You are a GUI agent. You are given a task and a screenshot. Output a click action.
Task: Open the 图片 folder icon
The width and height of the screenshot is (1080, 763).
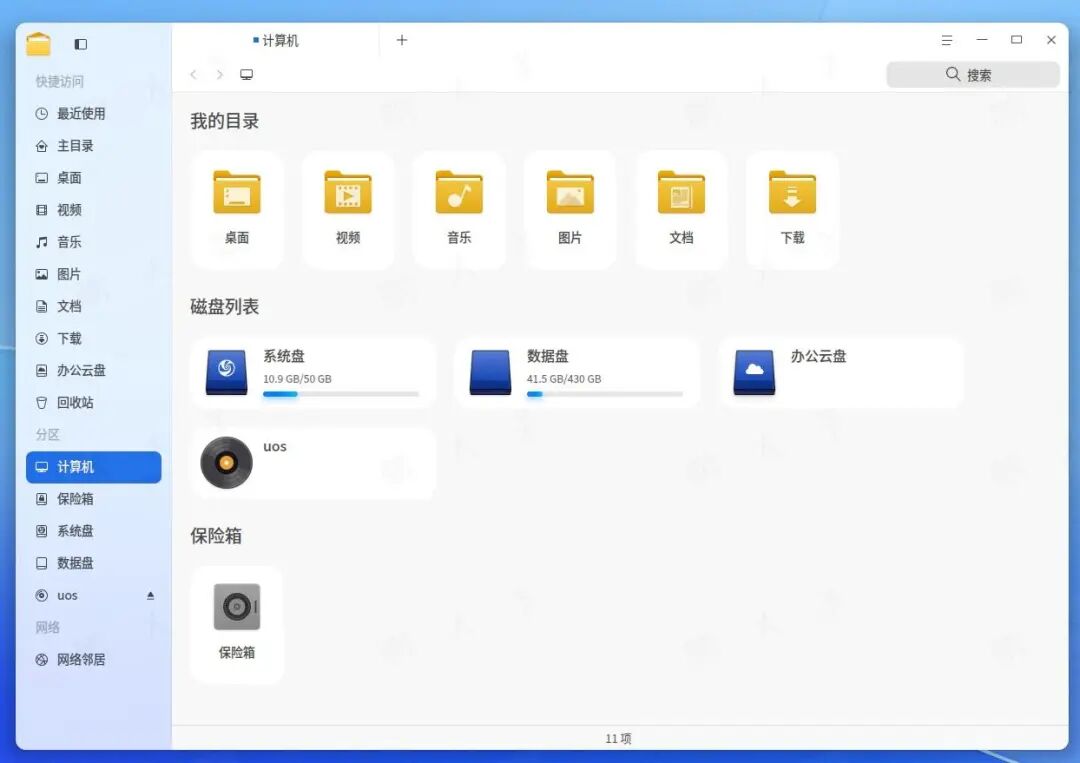pos(570,193)
